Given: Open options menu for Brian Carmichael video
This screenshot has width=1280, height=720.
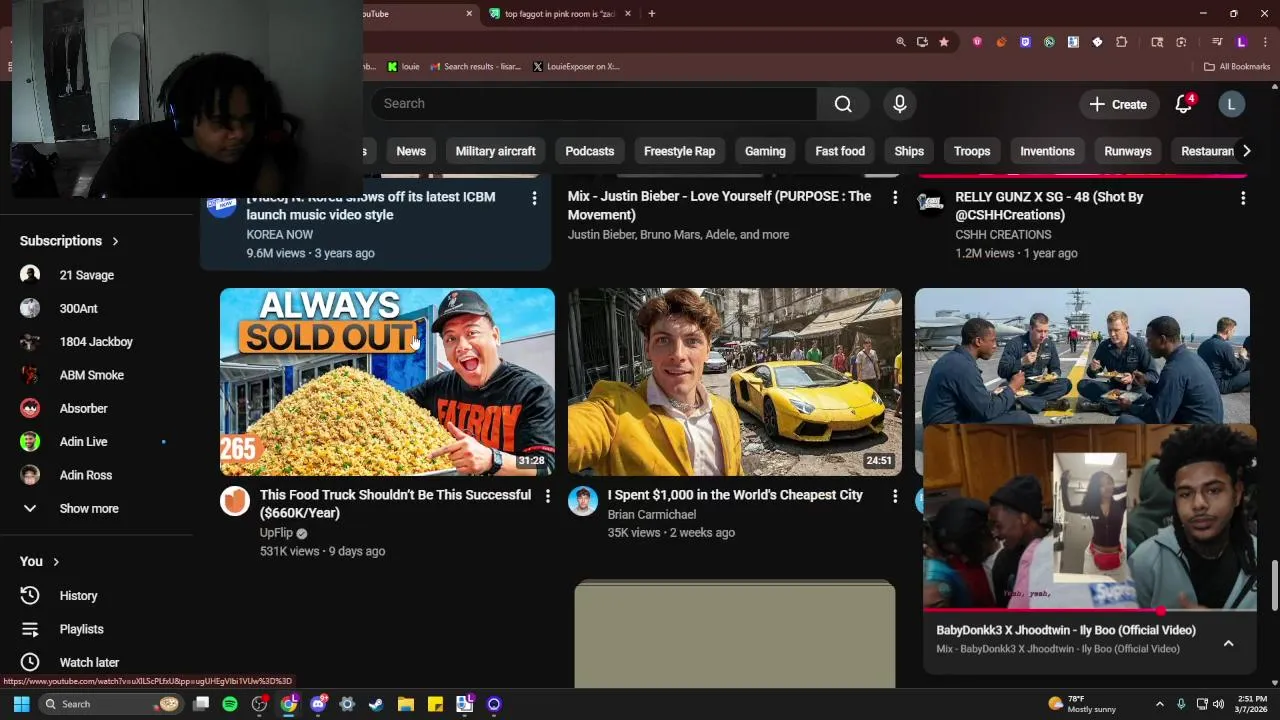Looking at the screenshot, I should 895,496.
